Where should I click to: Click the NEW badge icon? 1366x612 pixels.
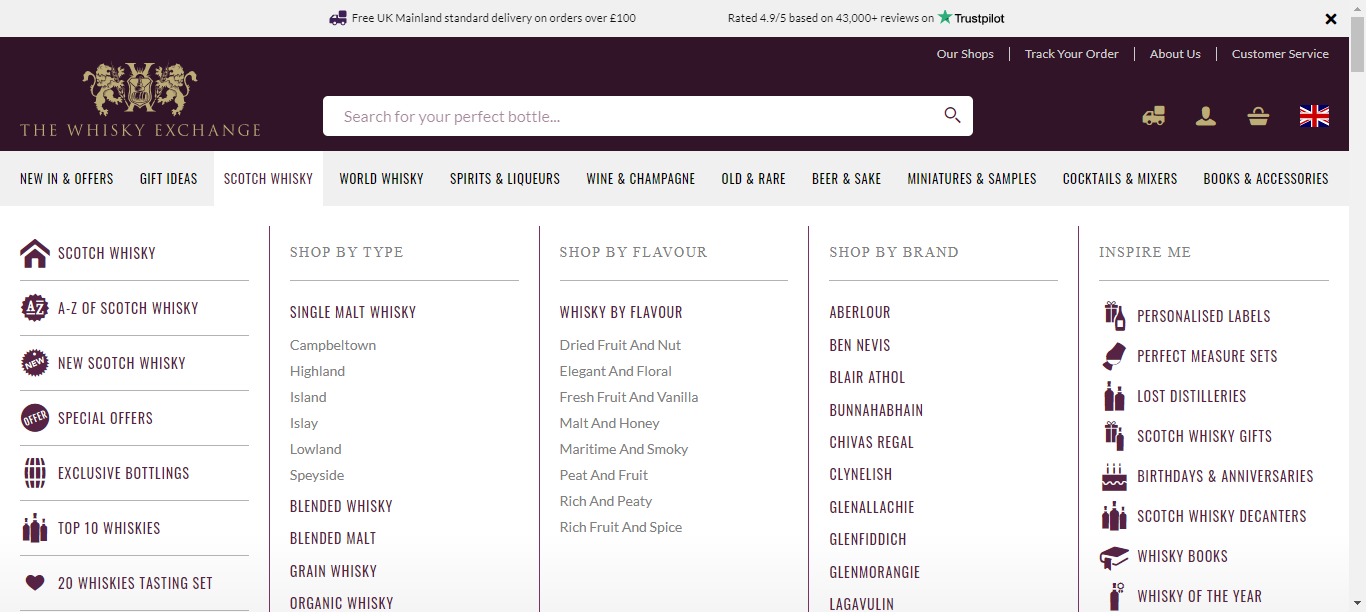(35, 363)
